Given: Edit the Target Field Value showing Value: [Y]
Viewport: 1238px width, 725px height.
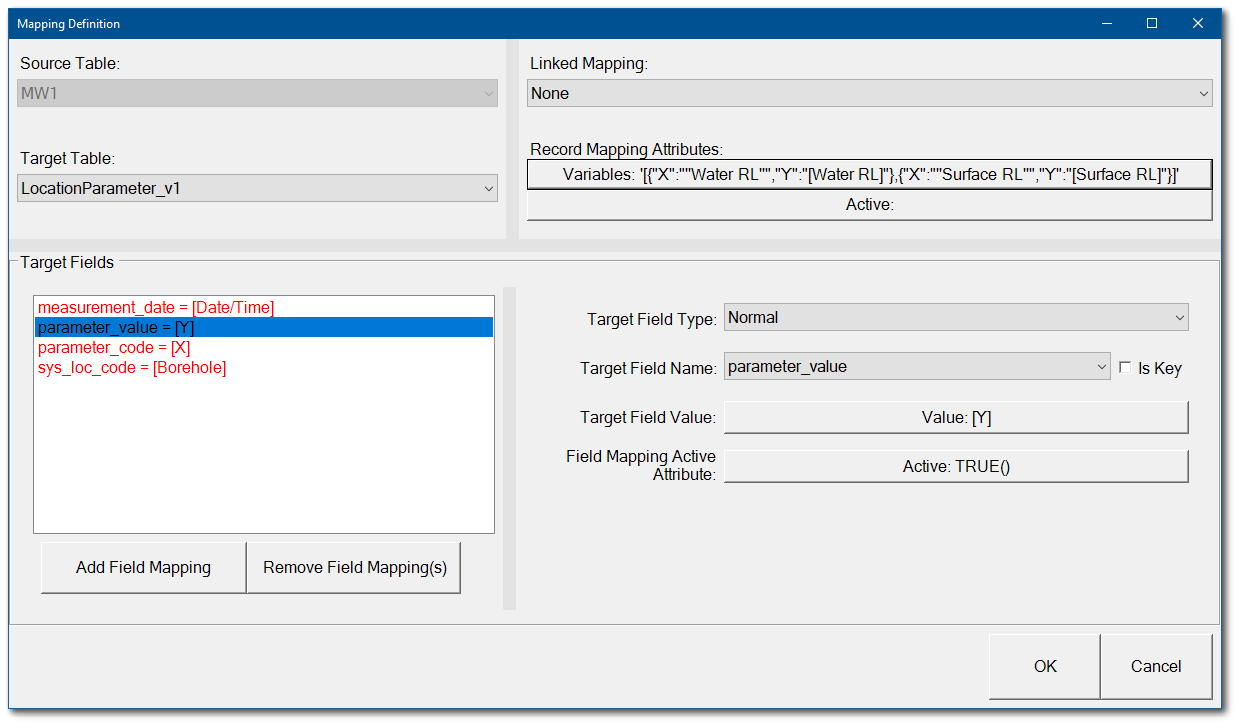Looking at the screenshot, I should coord(956,417).
